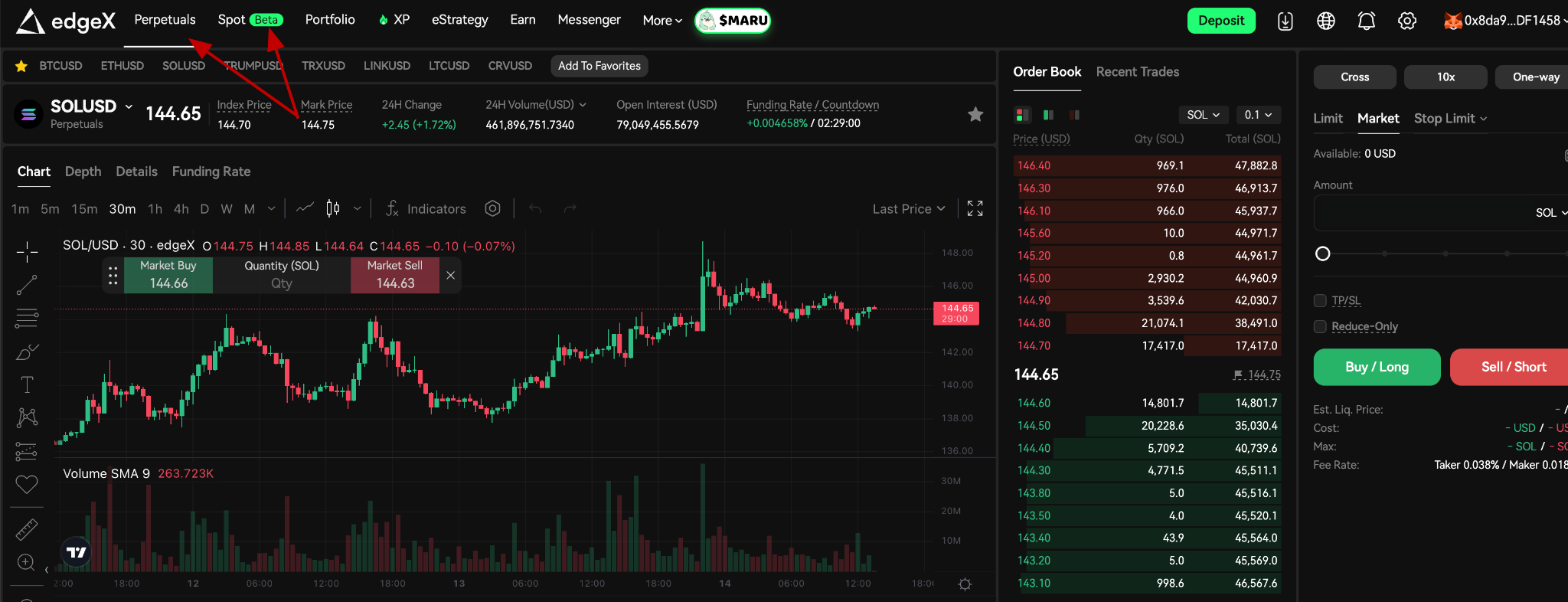Enable the Reduce-Only checkbox
Screen dimensions: 1568x602
(1320, 326)
